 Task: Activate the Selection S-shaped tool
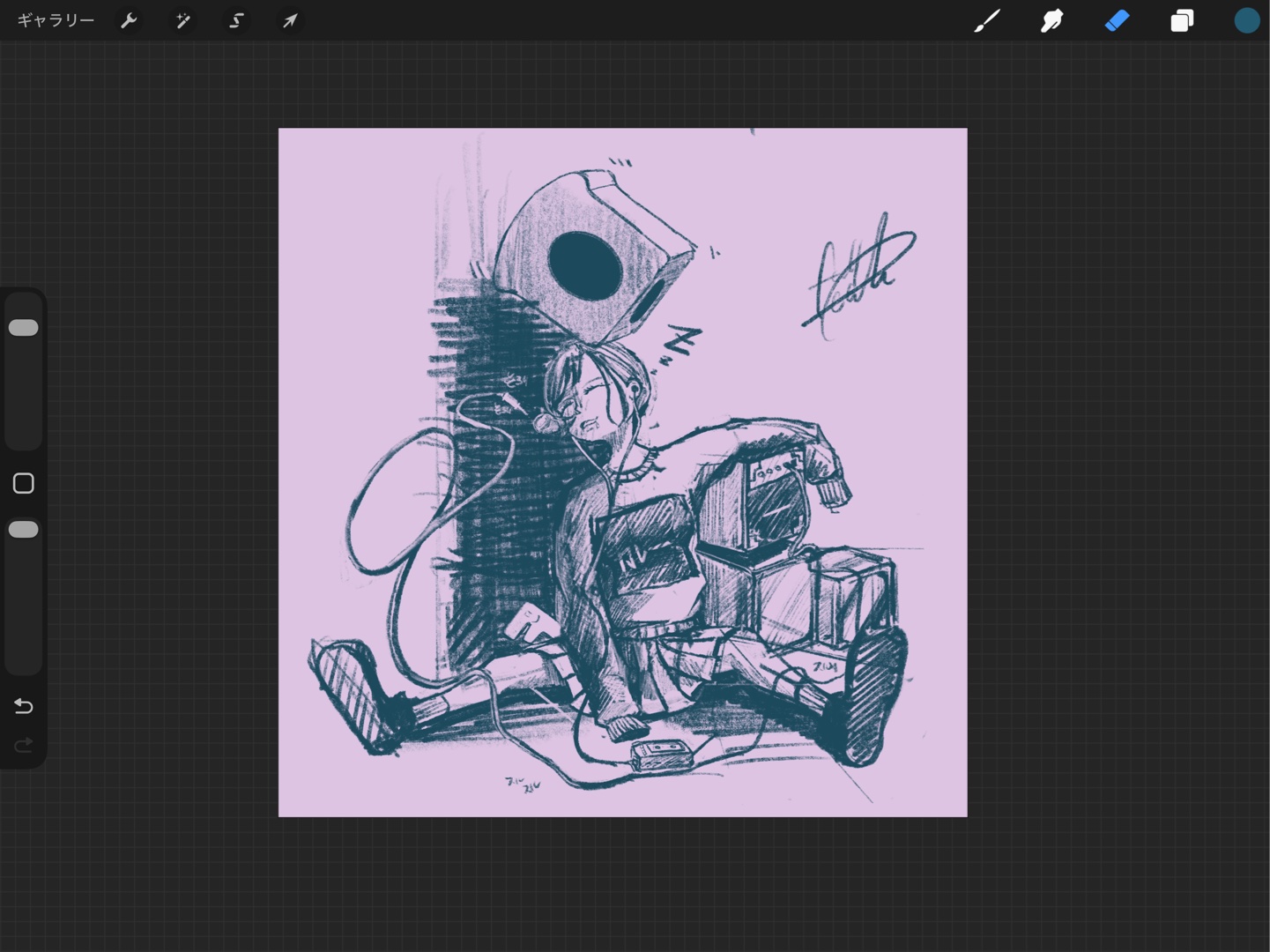[236, 20]
